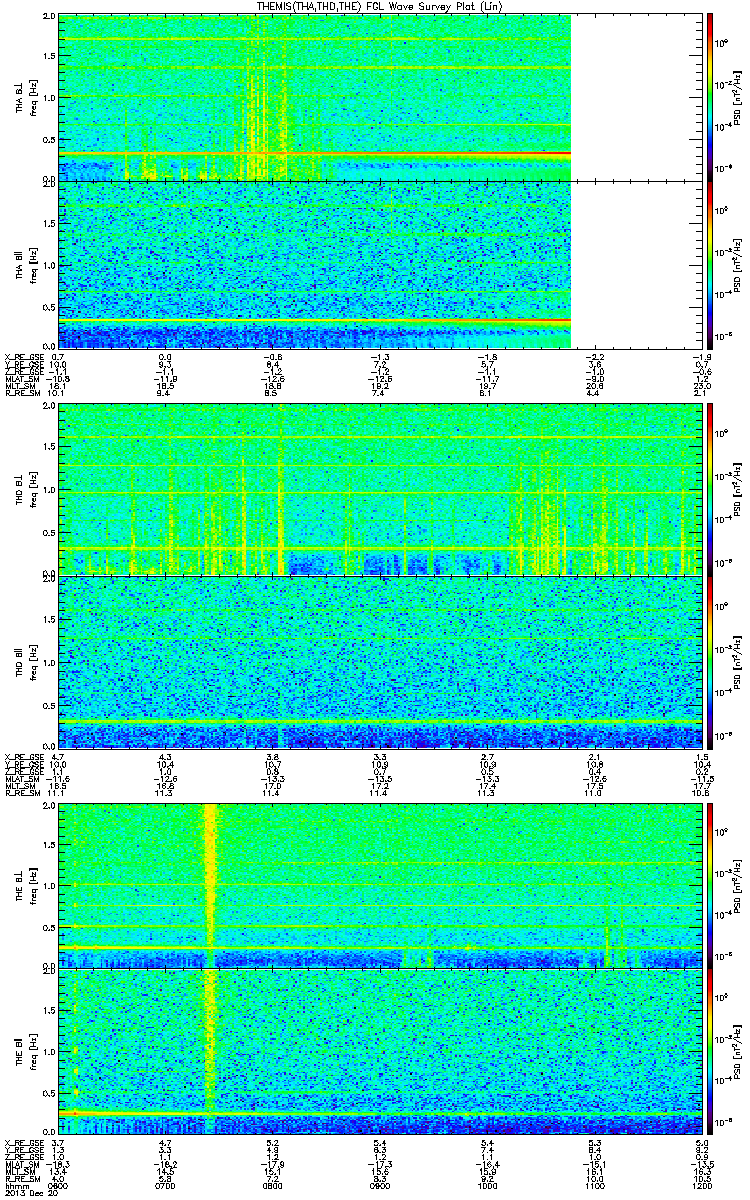Click the PSD color bar beside THD B⊥ panel
This screenshot has height=1200, width=750.
(710, 489)
